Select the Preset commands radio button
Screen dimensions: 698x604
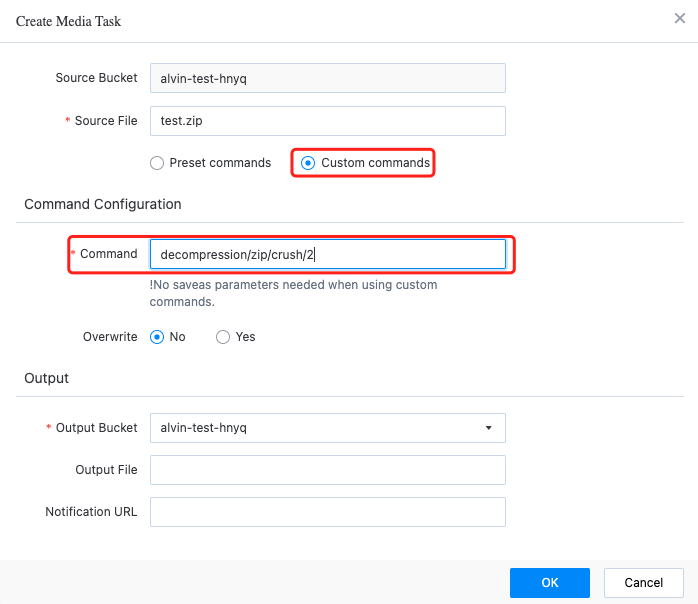(x=157, y=163)
